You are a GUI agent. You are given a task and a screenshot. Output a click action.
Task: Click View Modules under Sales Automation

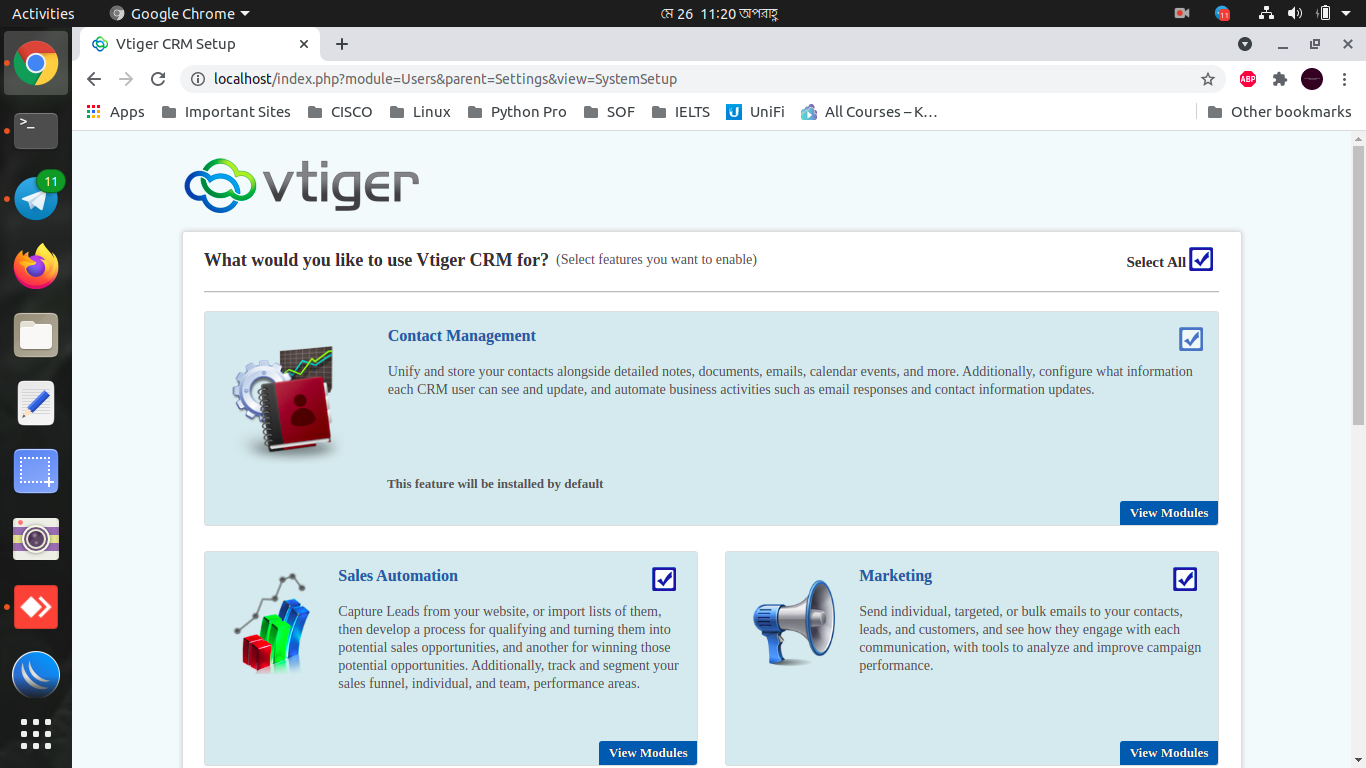click(x=647, y=752)
